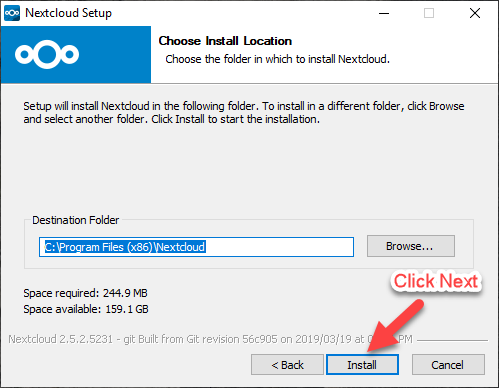This screenshot has width=499, height=388.
Task: Click the red Click Next annotation text
Action: (x=436, y=281)
